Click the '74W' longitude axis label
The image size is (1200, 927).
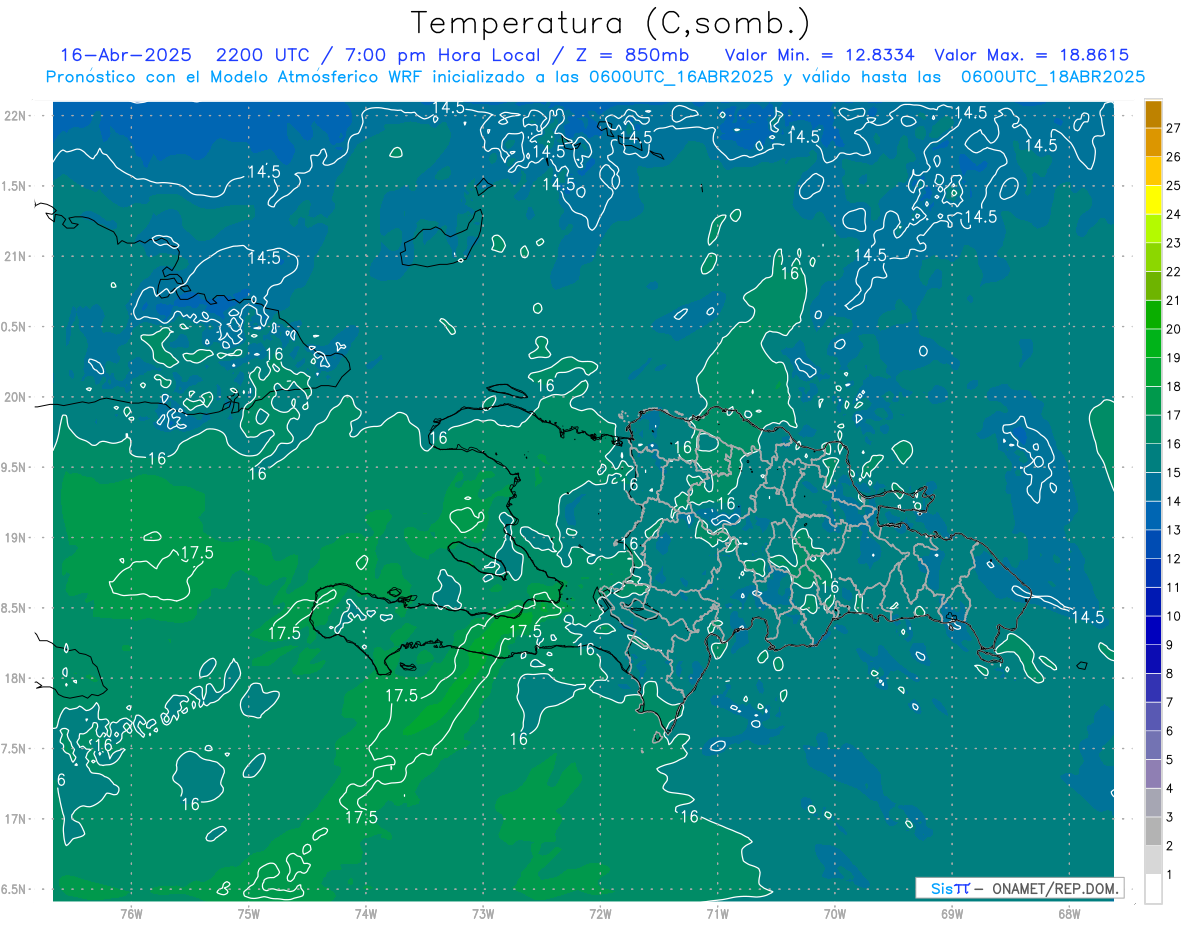click(x=365, y=914)
